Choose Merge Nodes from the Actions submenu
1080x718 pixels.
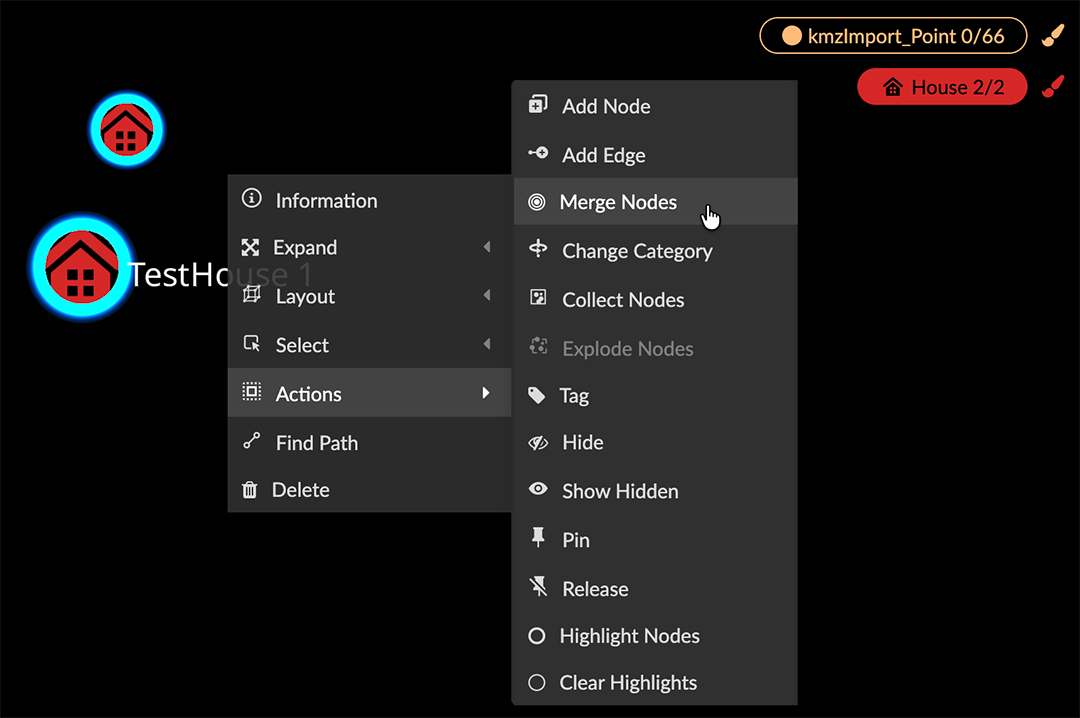click(x=618, y=202)
